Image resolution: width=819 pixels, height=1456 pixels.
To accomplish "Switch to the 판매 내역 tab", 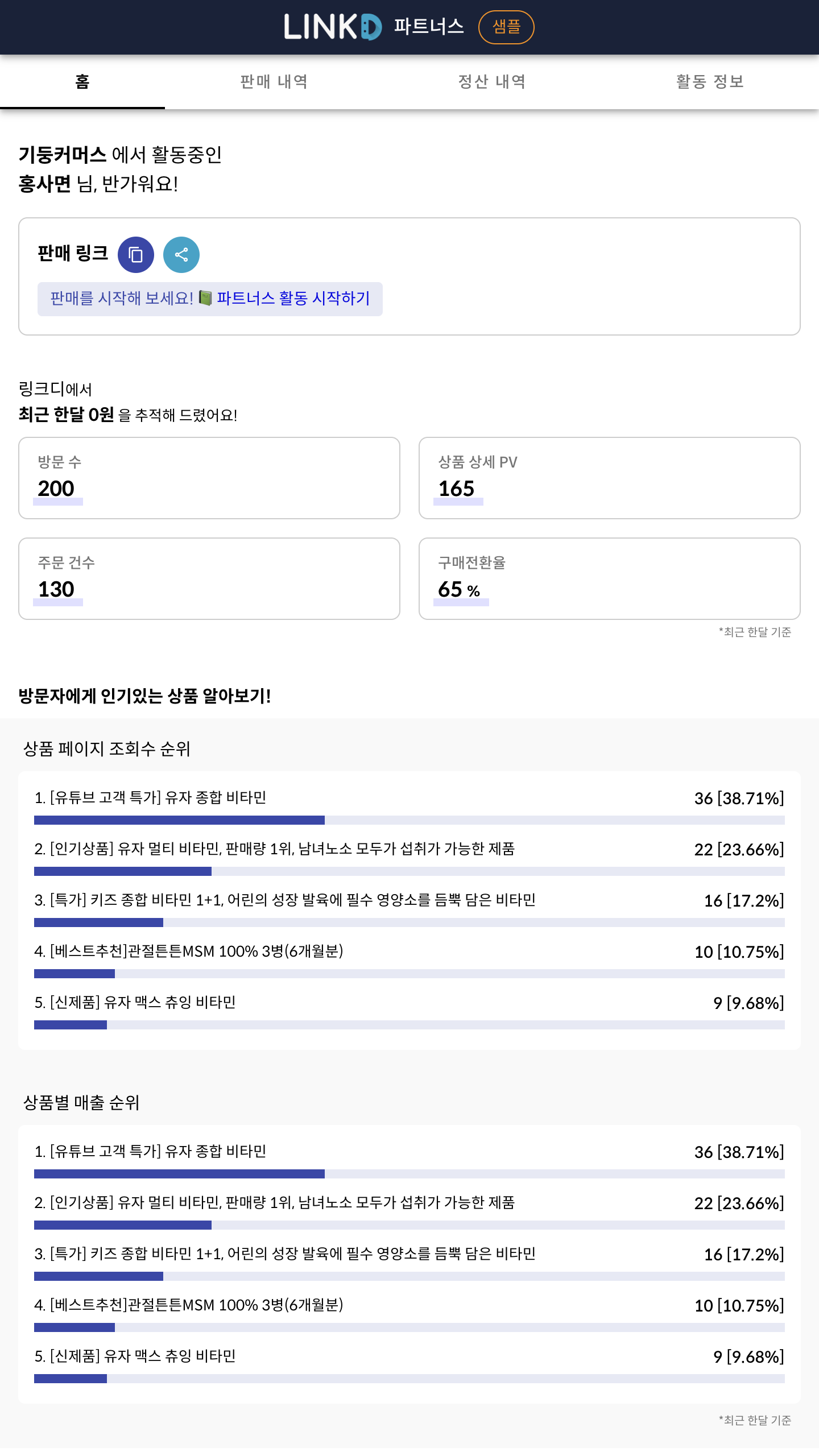I will pos(274,82).
